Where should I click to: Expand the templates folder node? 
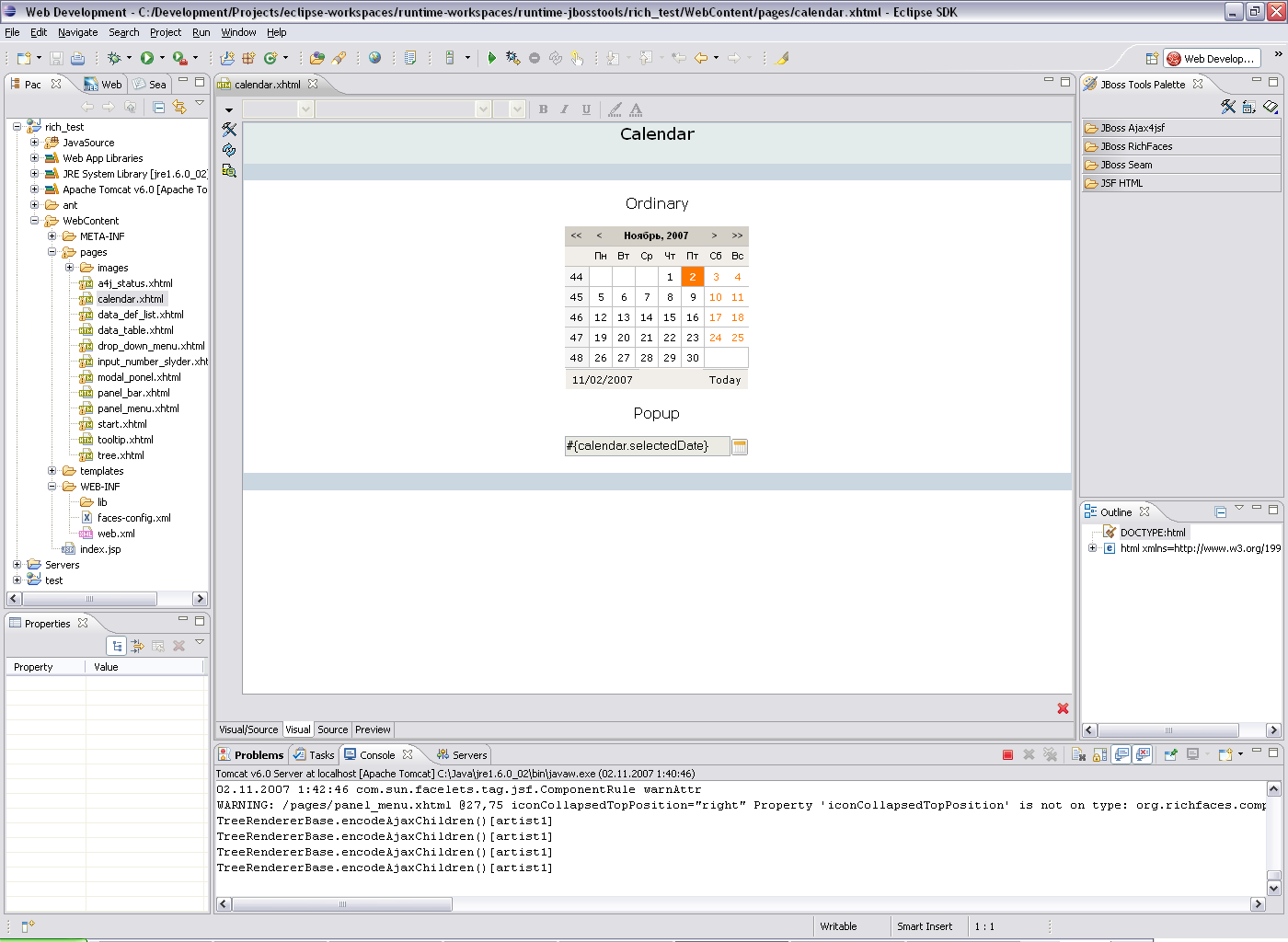coord(52,471)
